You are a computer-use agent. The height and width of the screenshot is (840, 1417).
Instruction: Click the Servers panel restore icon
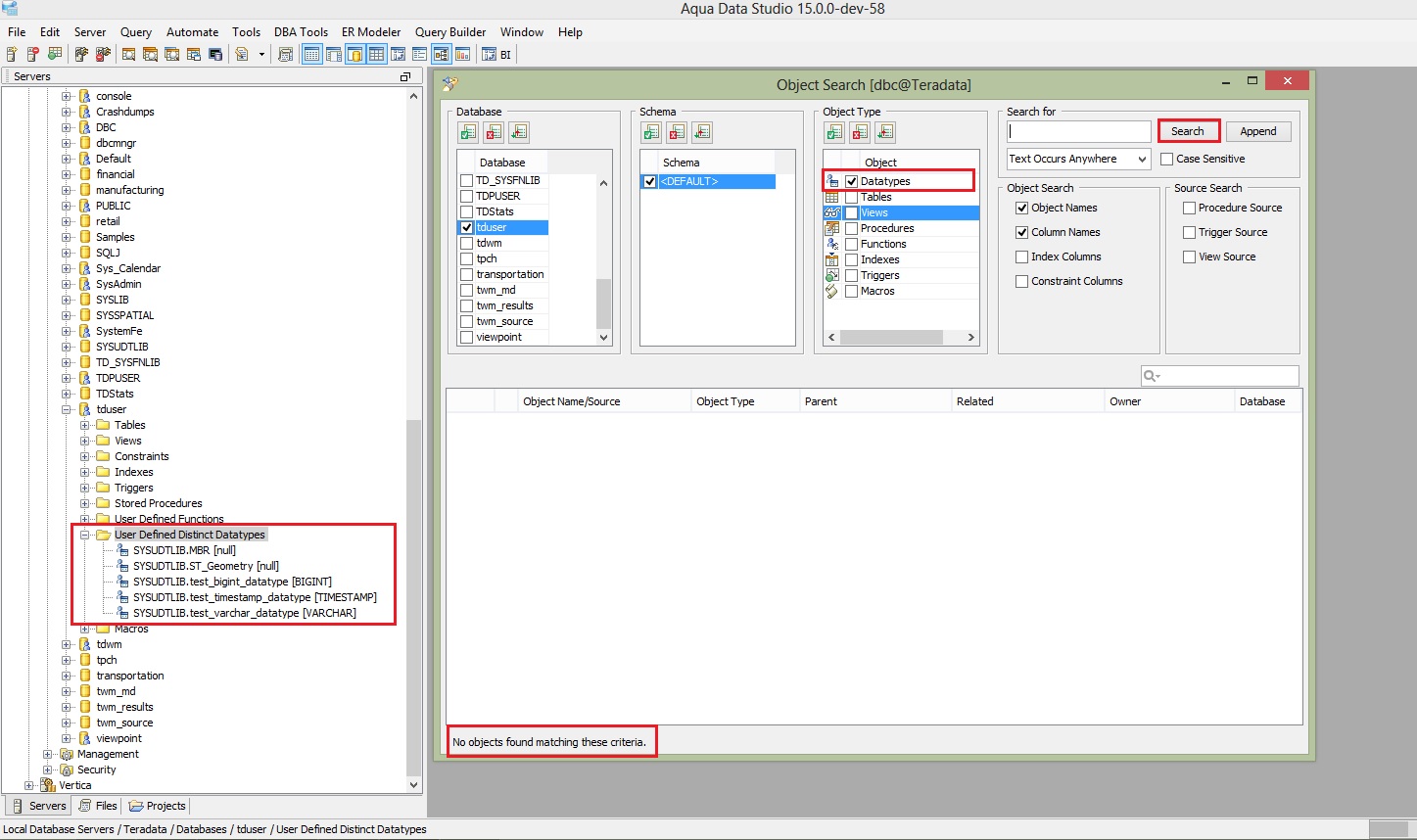[x=405, y=76]
